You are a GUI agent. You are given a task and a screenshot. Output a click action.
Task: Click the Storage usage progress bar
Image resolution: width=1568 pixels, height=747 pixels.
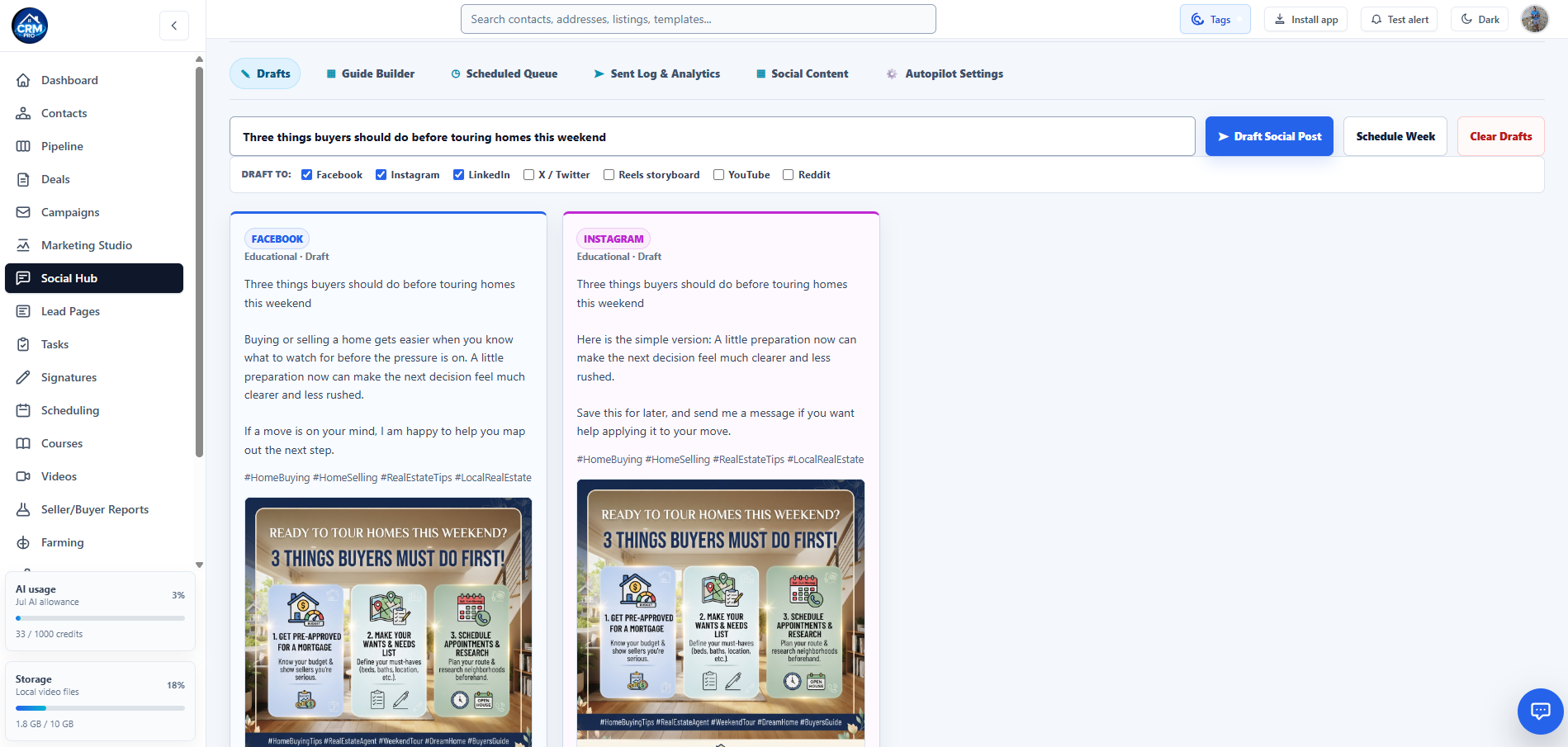click(100, 708)
